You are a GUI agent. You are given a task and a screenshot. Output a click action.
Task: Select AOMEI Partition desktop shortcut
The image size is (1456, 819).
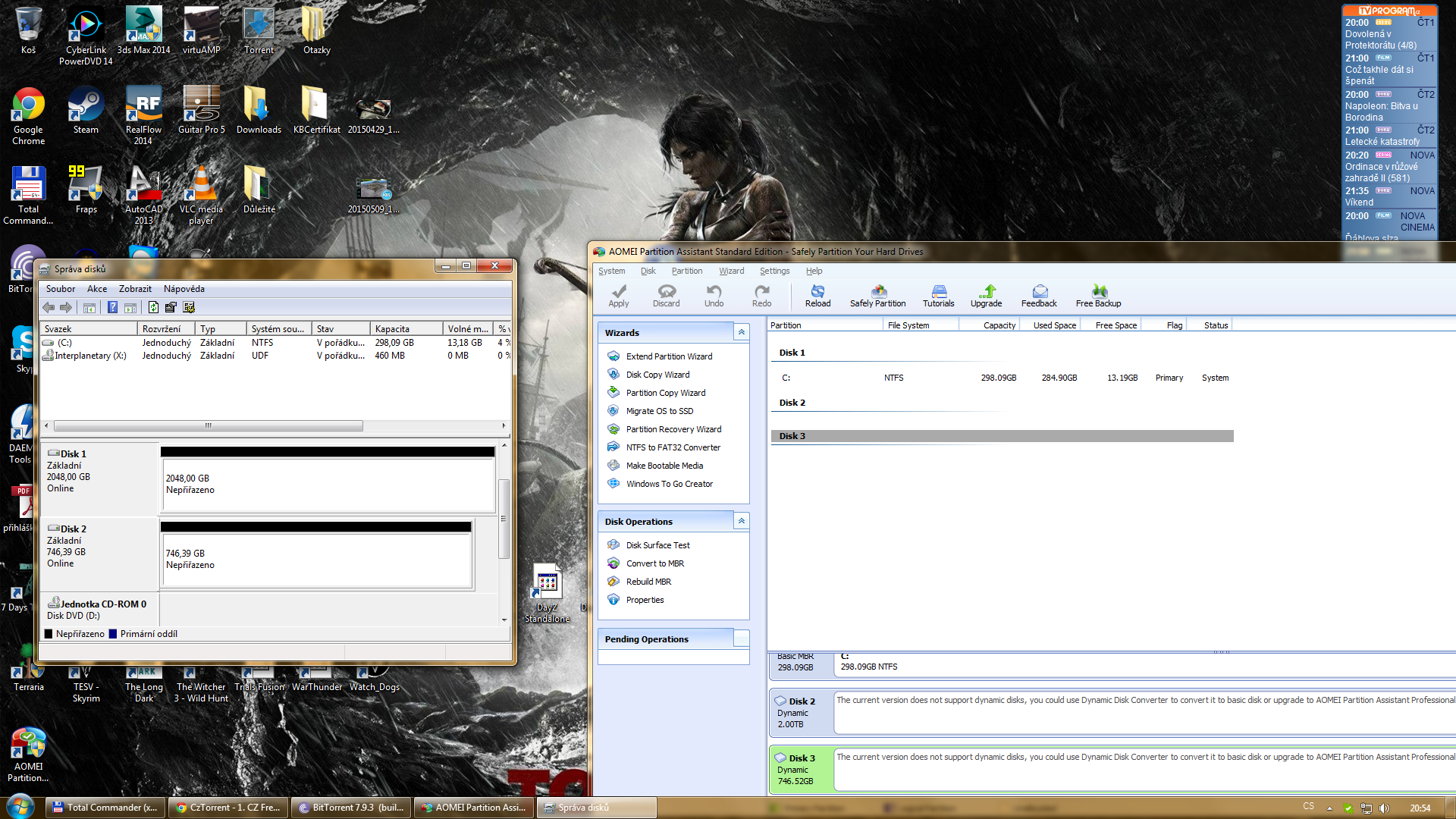click(x=28, y=755)
